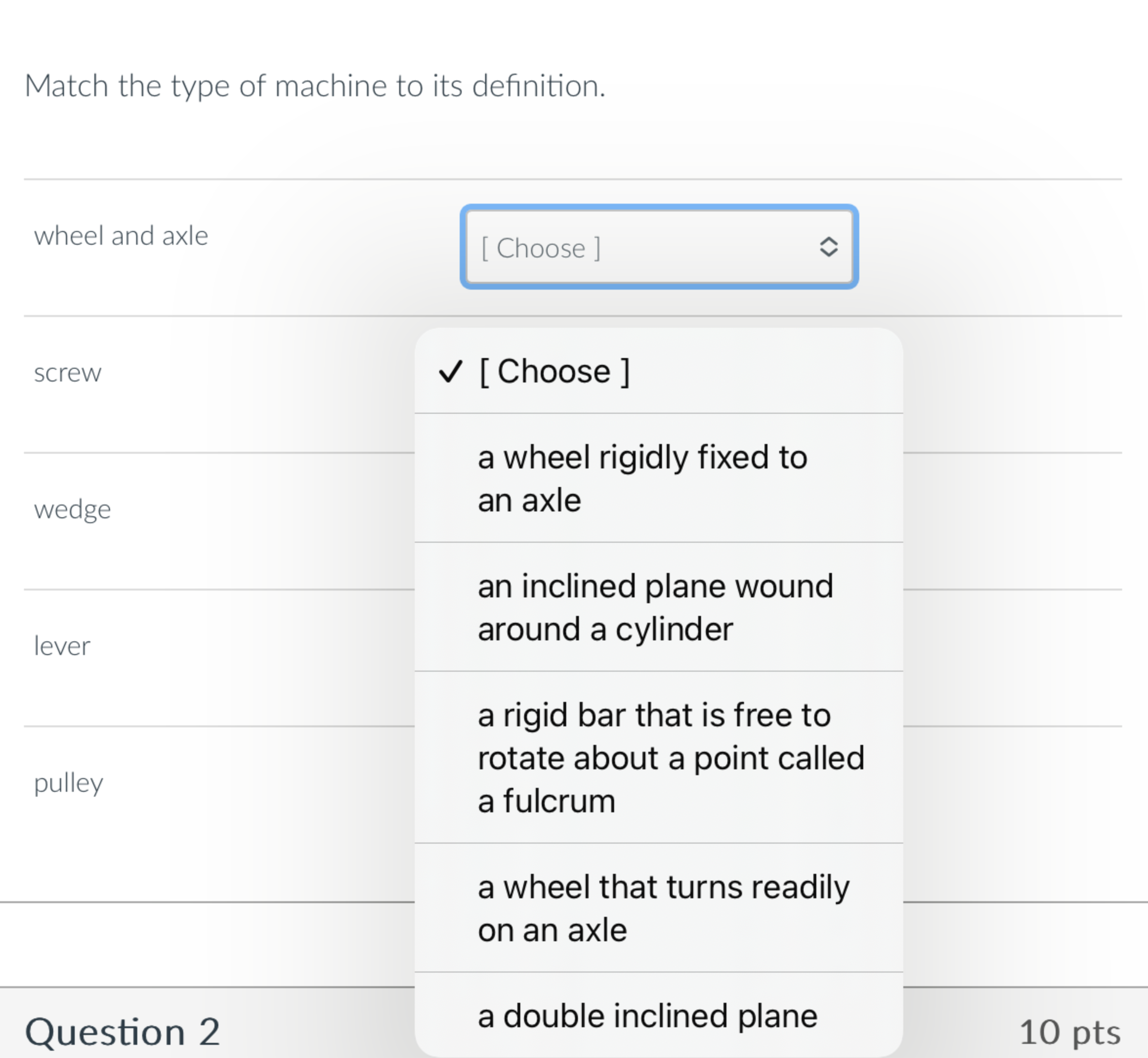Screen dimensions: 1148x1058
Task: Click the "pulley" row label
Action: 68,783
